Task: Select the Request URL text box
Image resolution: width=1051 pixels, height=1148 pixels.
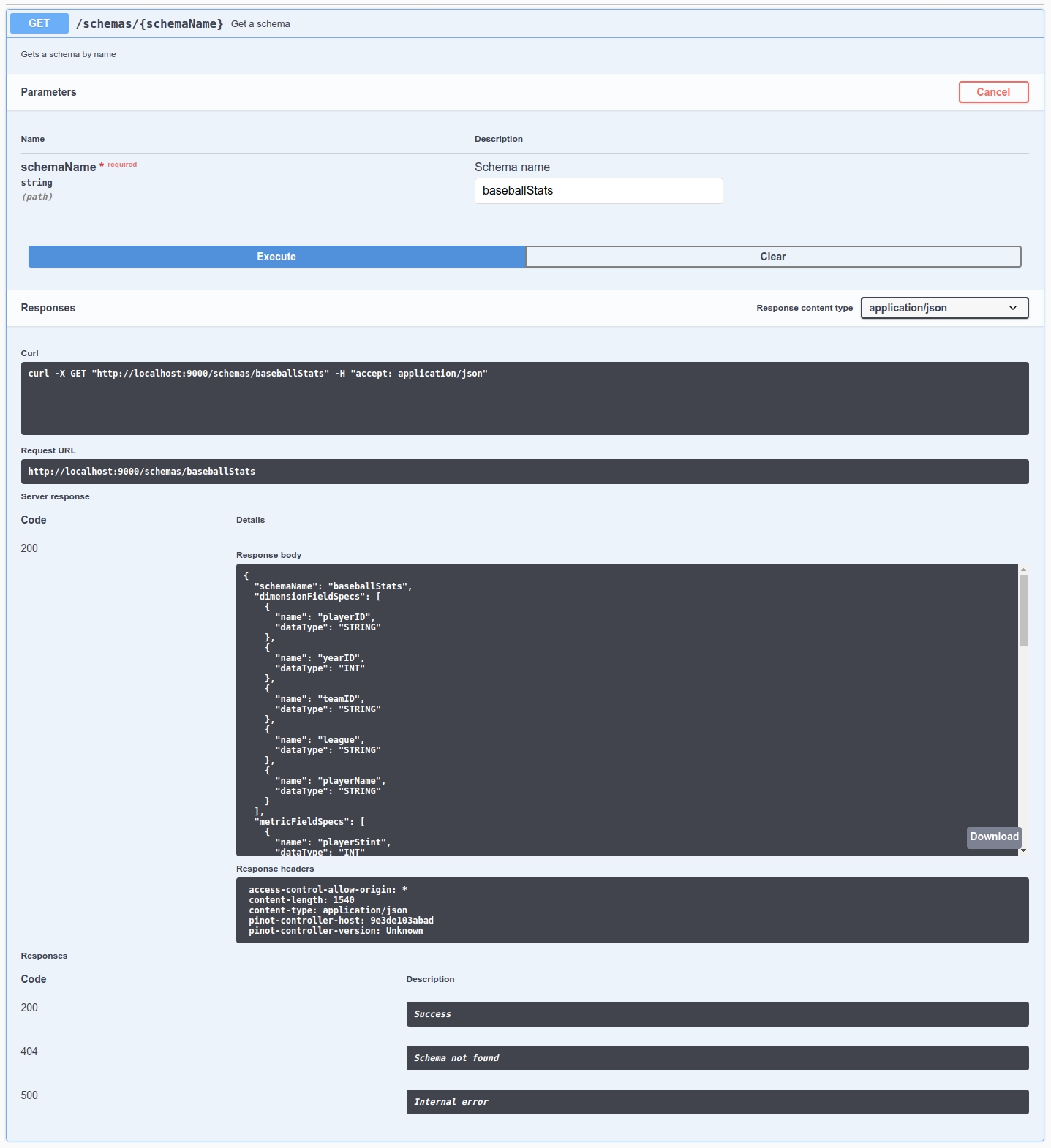Action: click(x=524, y=472)
